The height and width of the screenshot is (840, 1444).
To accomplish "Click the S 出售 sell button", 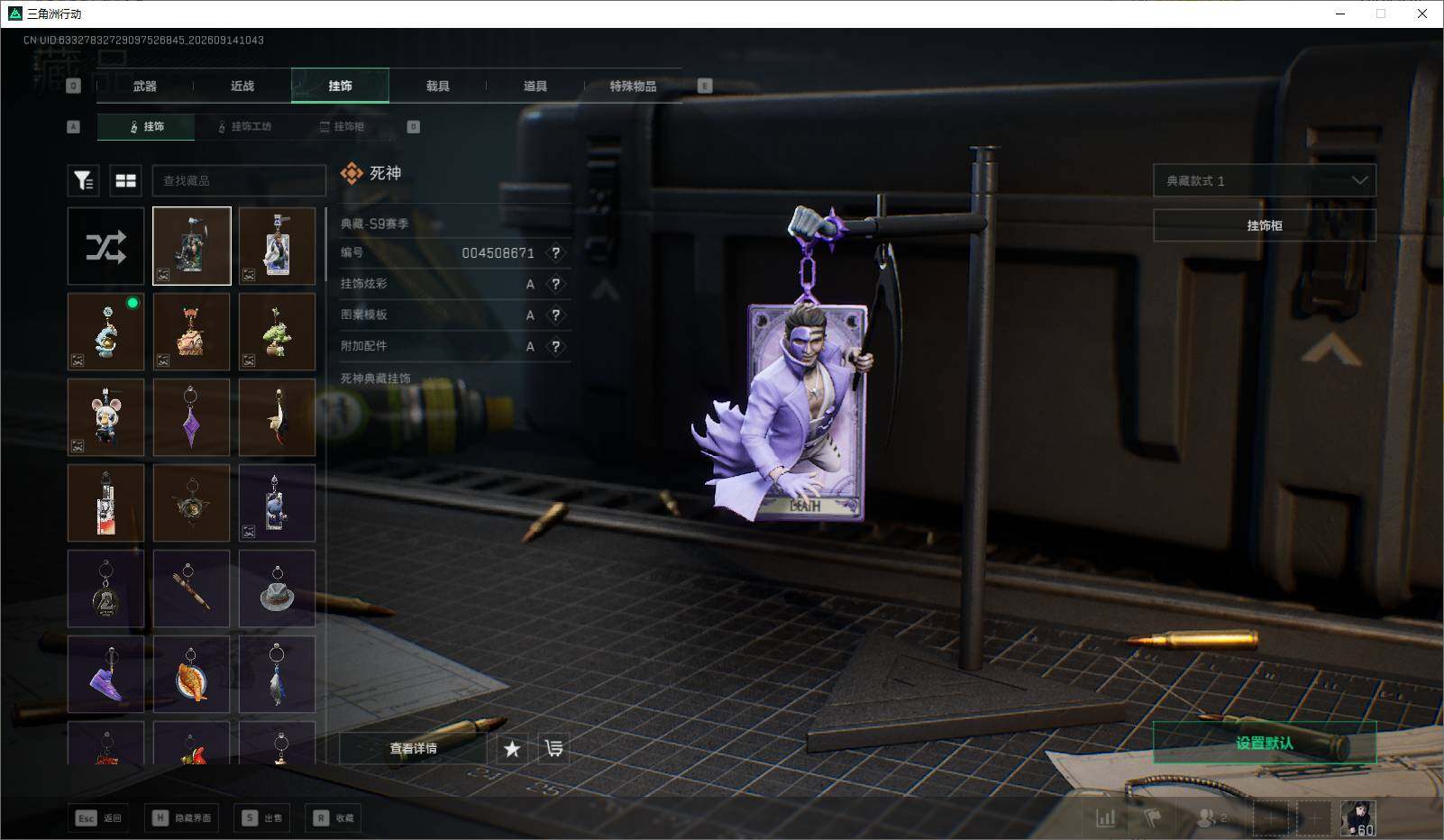I will click(x=261, y=817).
